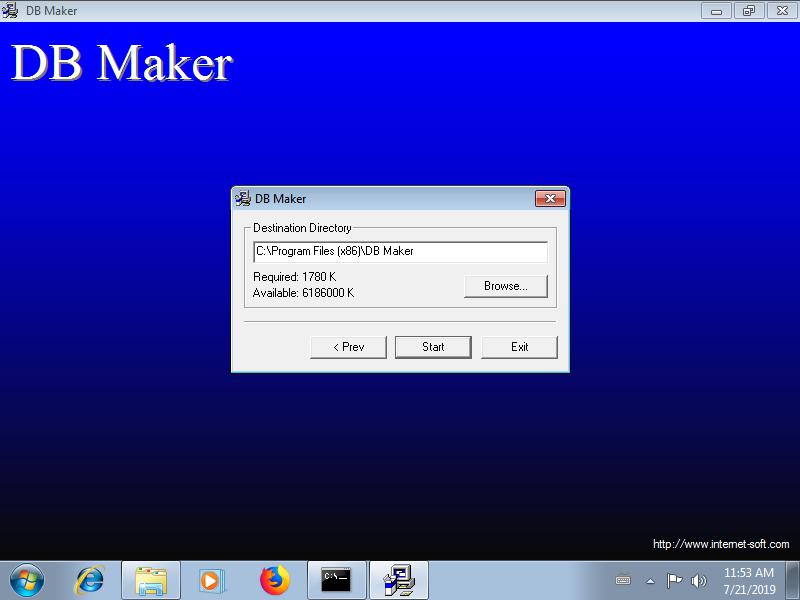Close the DB Maker main window
The height and width of the screenshot is (600, 800).
pos(782,10)
